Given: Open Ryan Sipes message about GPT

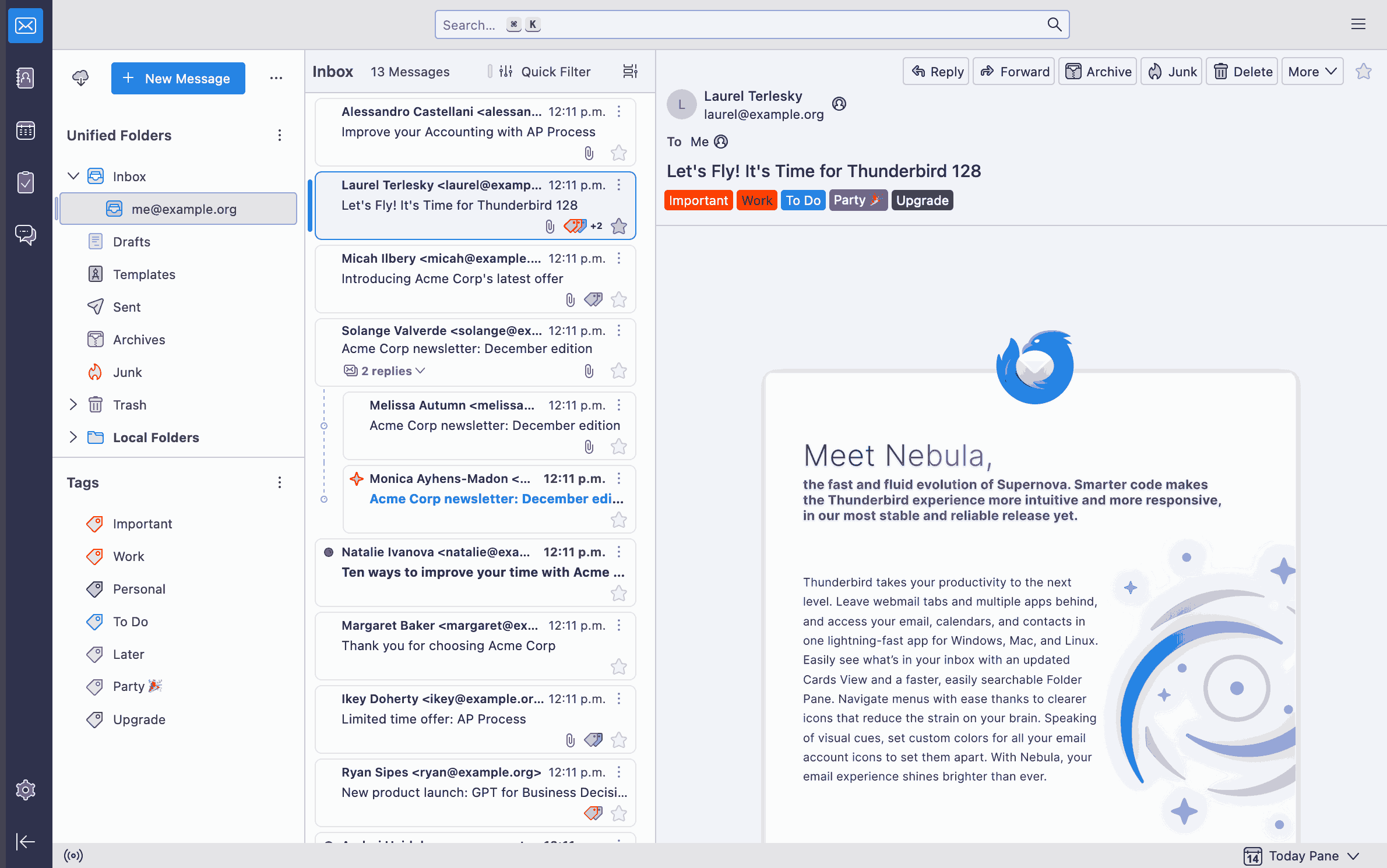Looking at the screenshot, I should click(x=476, y=792).
